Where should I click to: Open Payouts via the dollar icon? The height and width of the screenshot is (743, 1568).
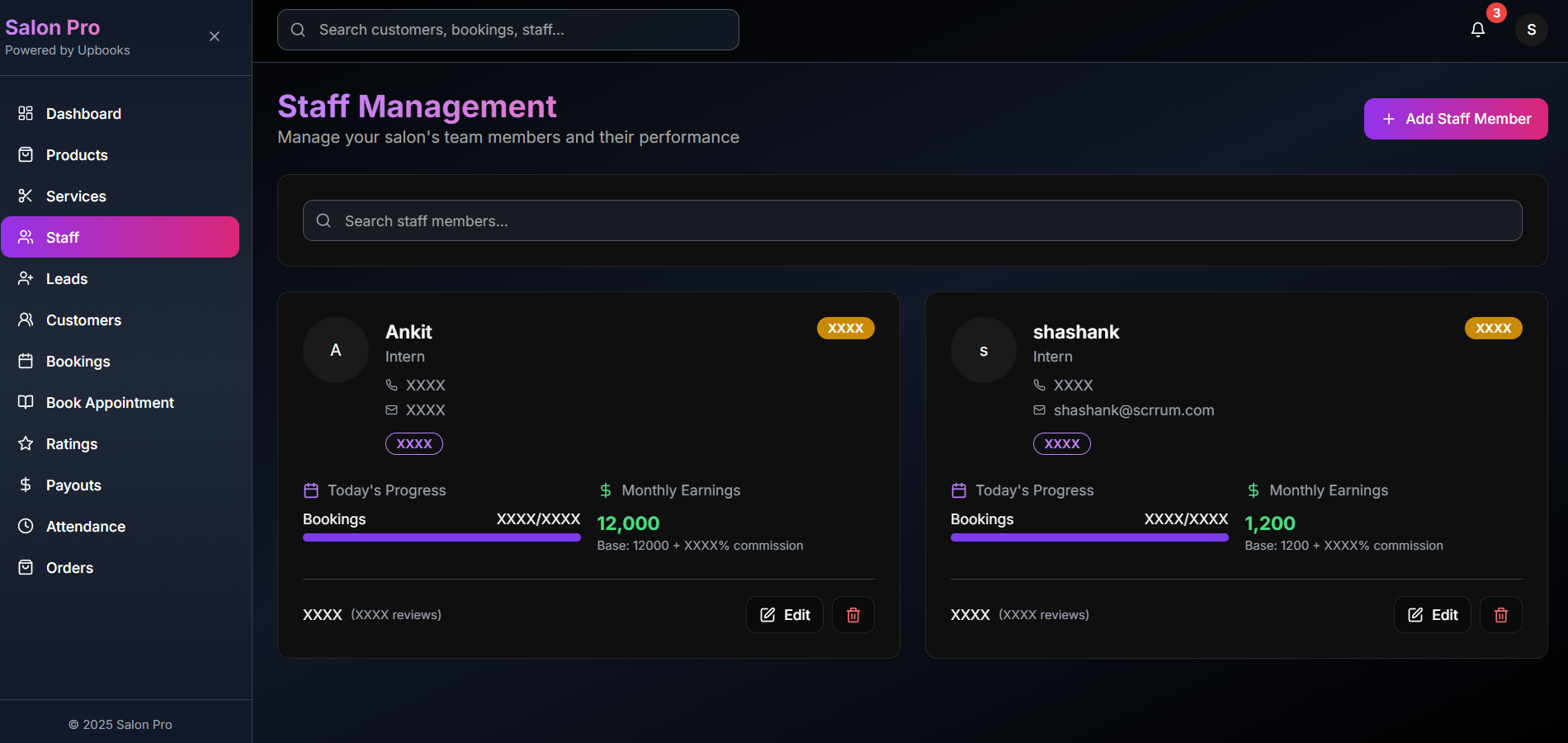tap(26, 485)
